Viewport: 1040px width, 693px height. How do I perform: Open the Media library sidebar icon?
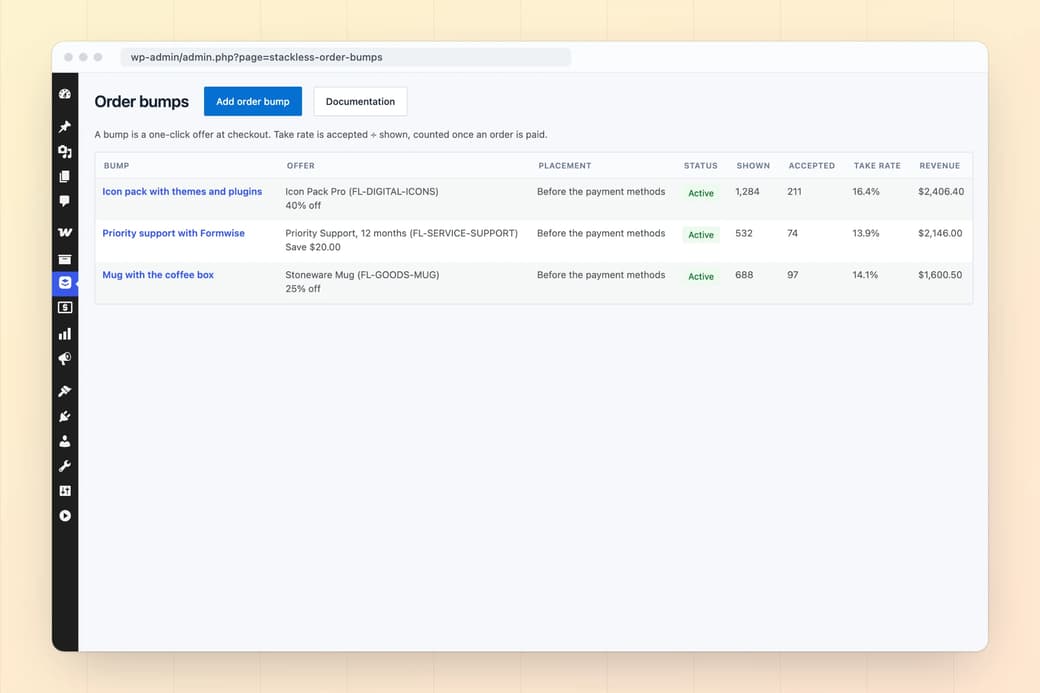point(65,152)
